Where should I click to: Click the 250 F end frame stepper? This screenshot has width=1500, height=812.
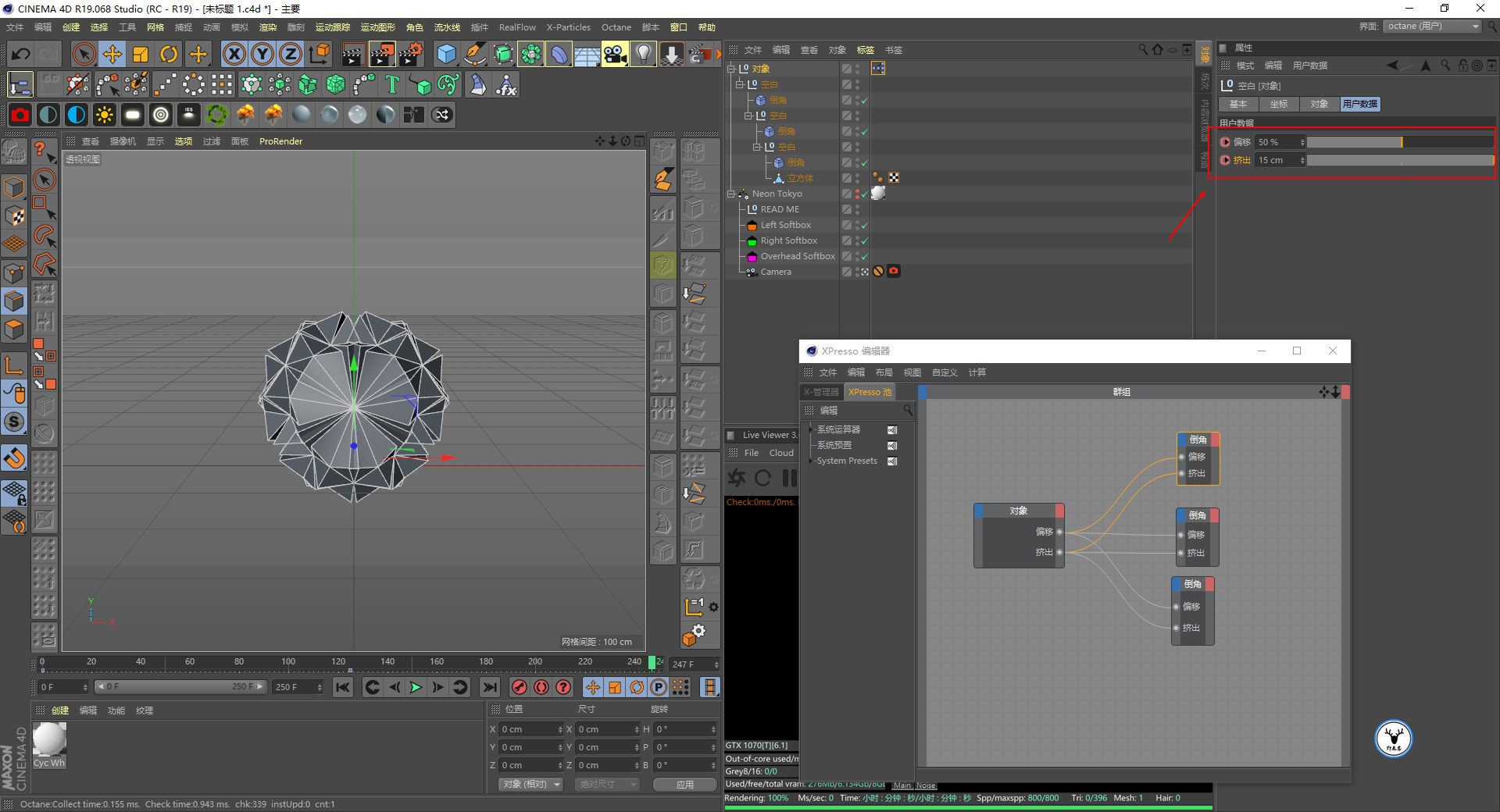click(x=320, y=687)
